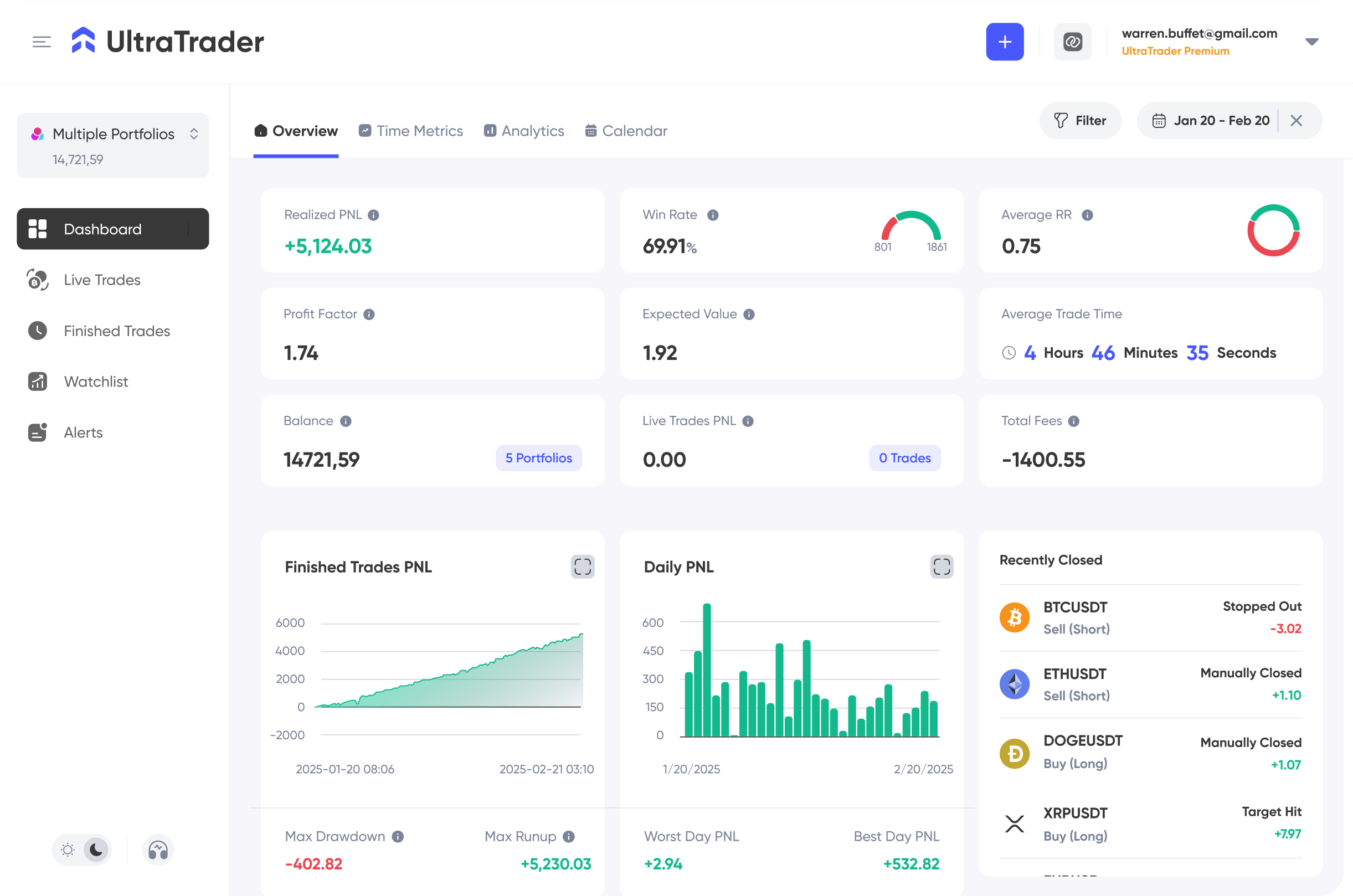Switch to dark mode moon toggle
The height and width of the screenshot is (896, 1353).
pyautogui.click(x=96, y=849)
